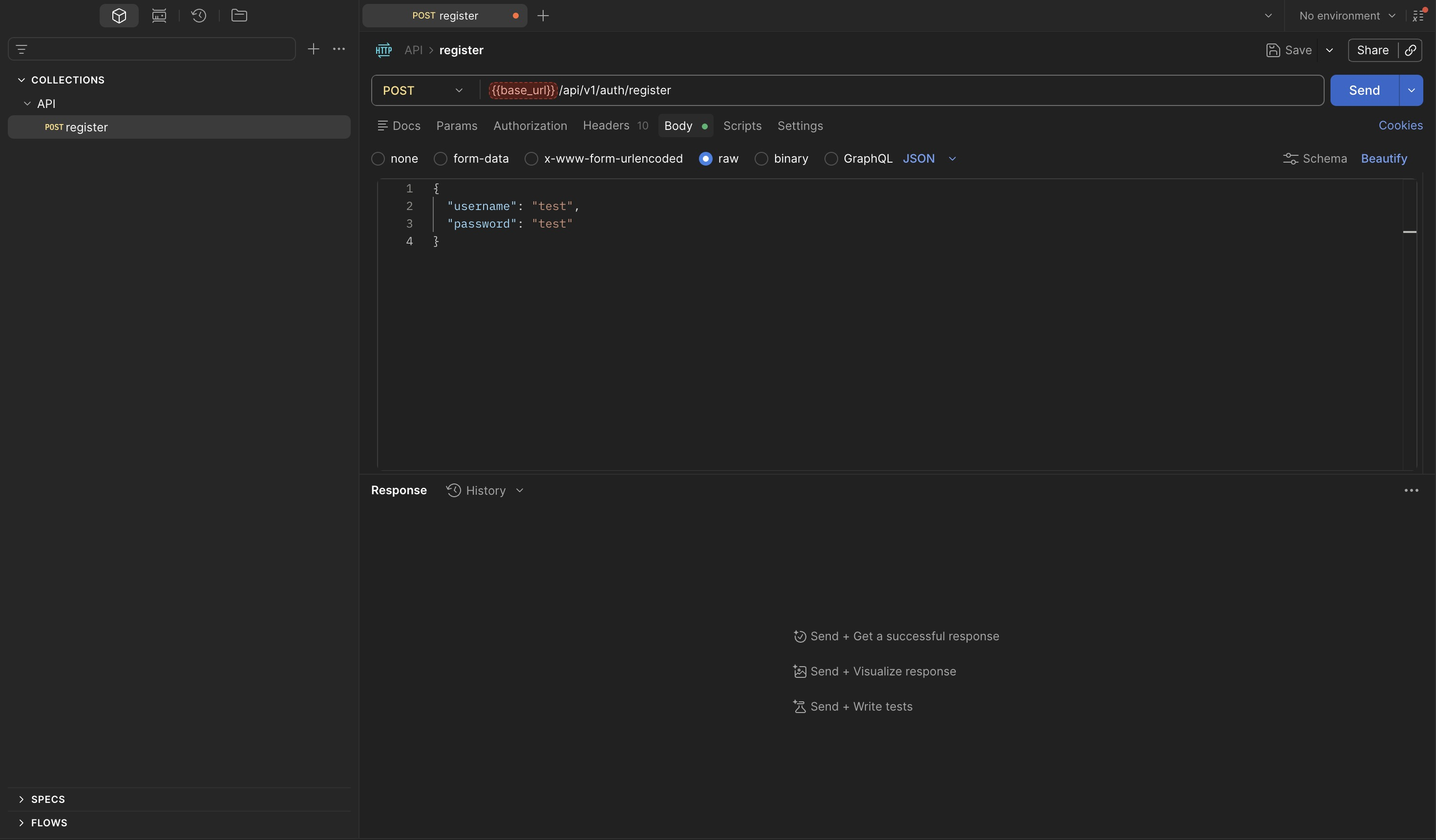The image size is (1436, 840).
Task: Click the {{base_url}} variable in URL
Action: click(x=523, y=91)
